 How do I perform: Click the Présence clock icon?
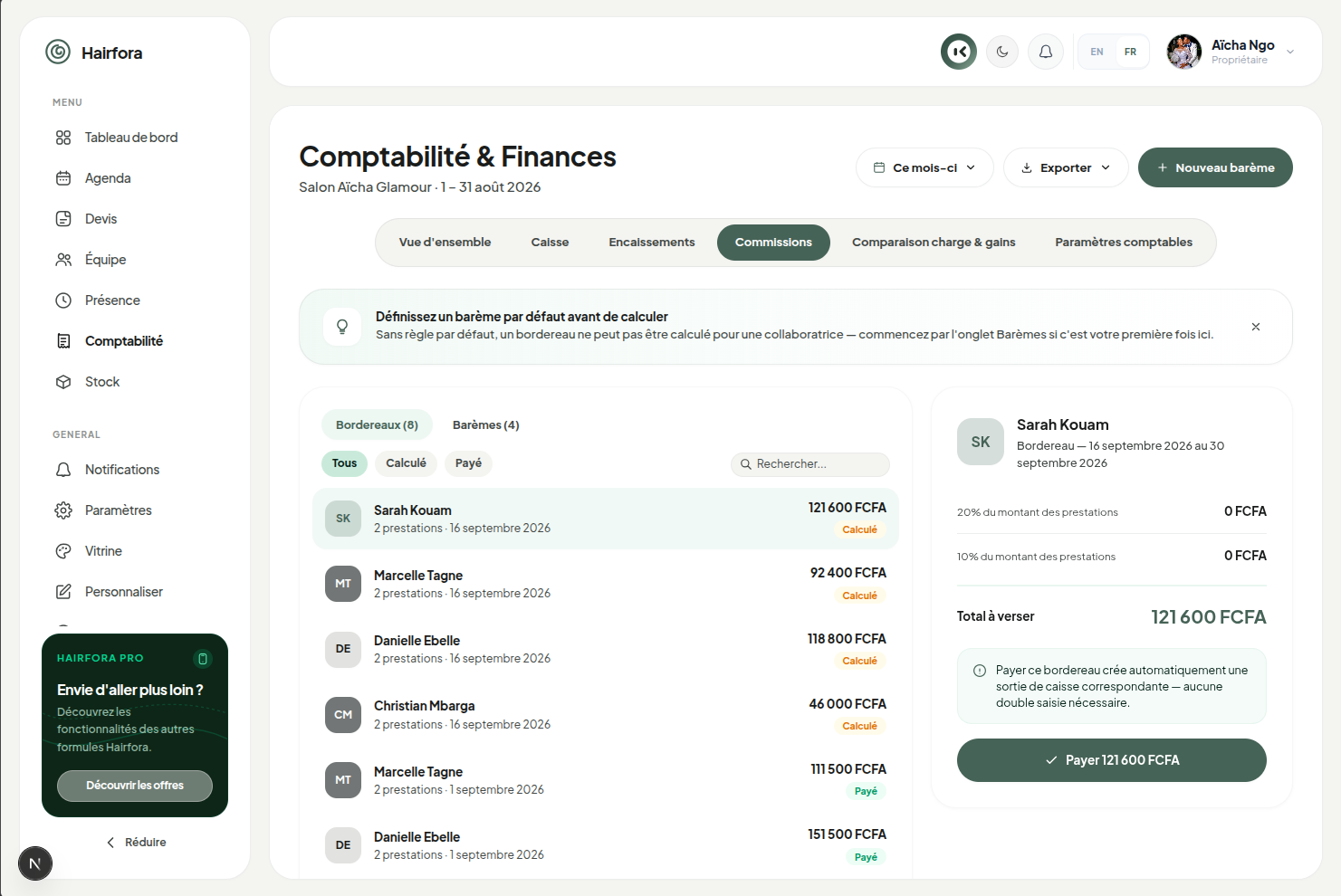(x=63, y=300)
